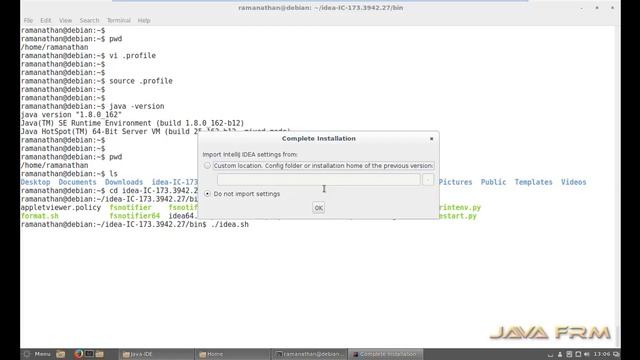This screenshot has width=640, height=360.
Task: Select Do not import settings option
Action: coord(207,193)
